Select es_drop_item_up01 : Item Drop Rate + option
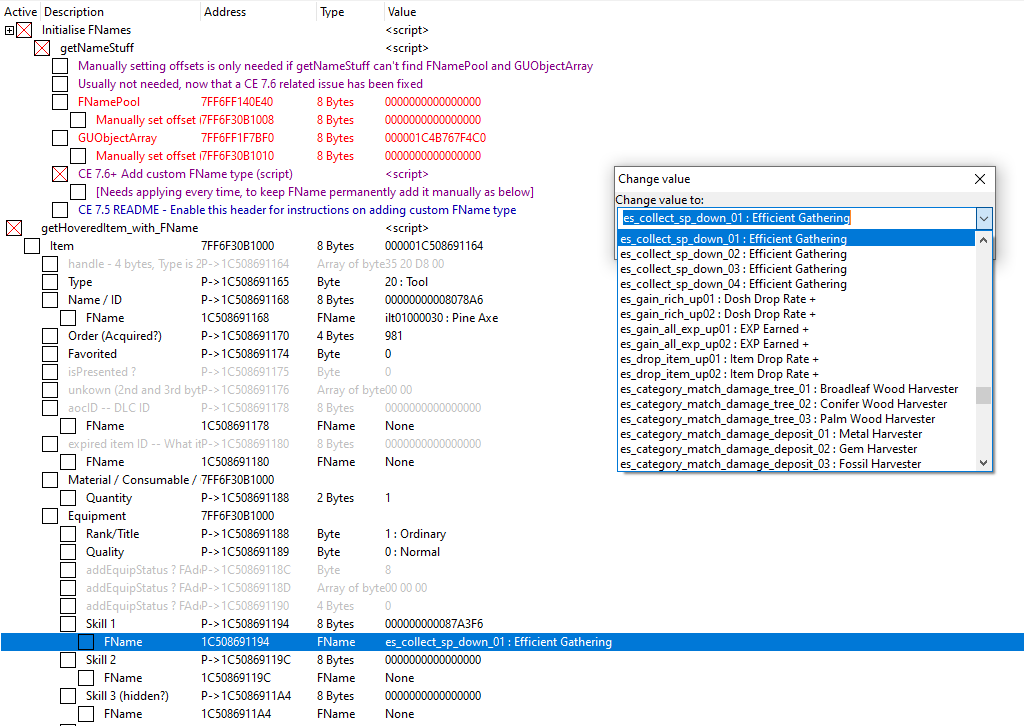This screenshot has height=726, width=1024. tap(797, 359)
